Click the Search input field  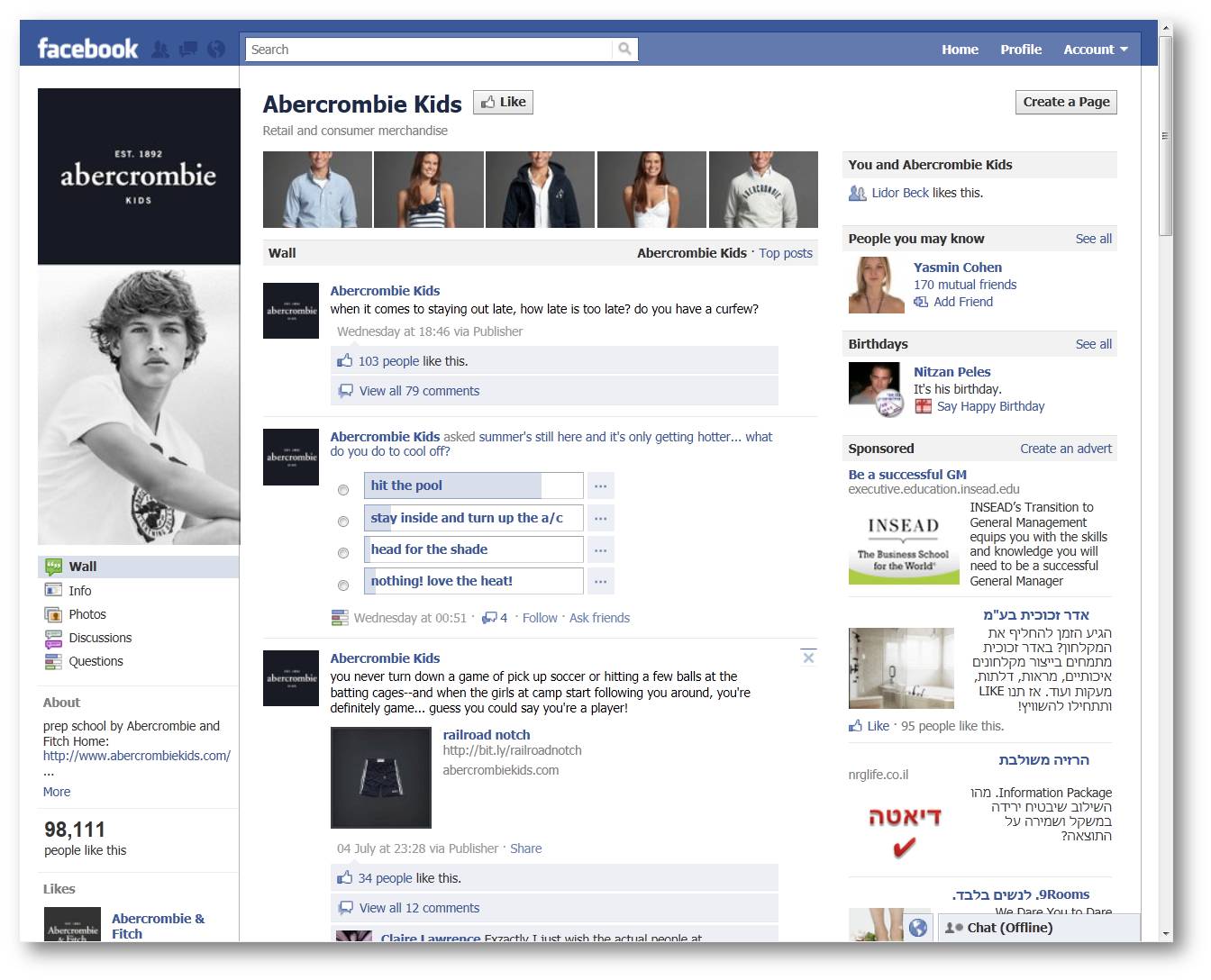click(x=429, y=50)
